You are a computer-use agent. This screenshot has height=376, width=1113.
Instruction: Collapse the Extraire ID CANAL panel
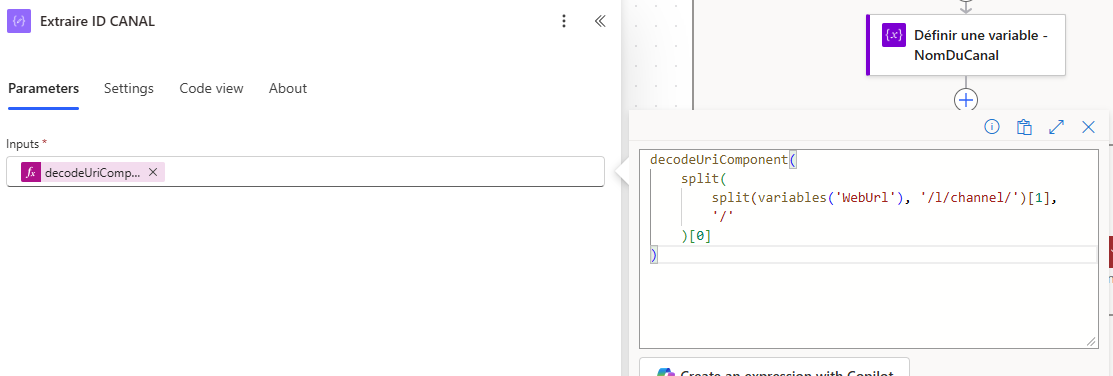pos(600,21)
